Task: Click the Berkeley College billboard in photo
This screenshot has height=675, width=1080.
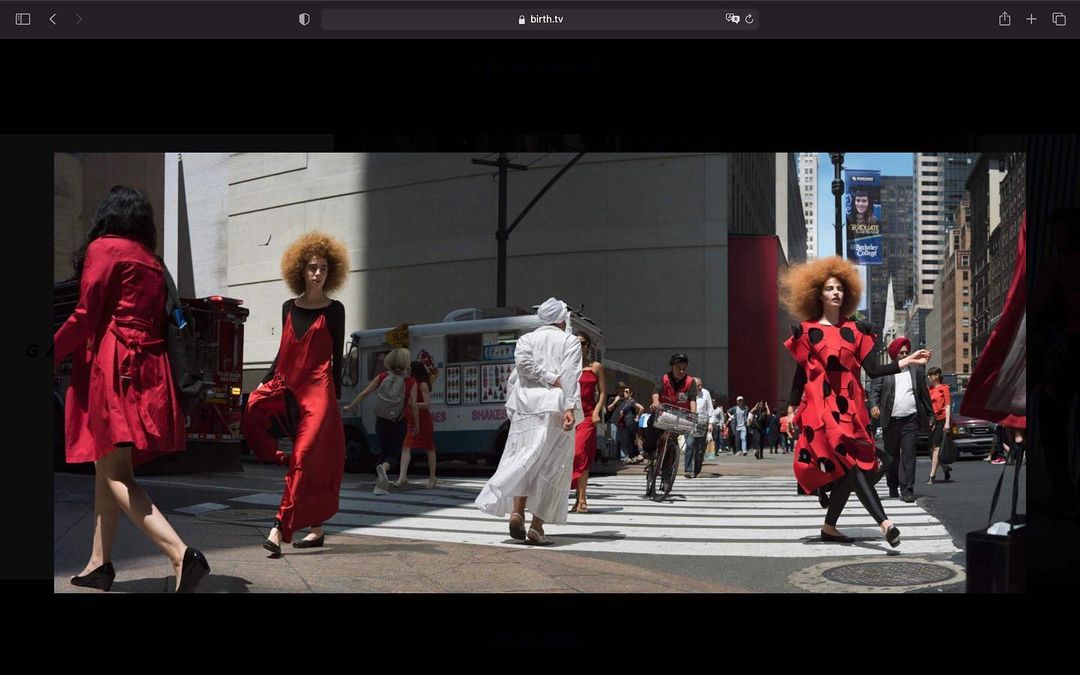Action: coord(863,216)
